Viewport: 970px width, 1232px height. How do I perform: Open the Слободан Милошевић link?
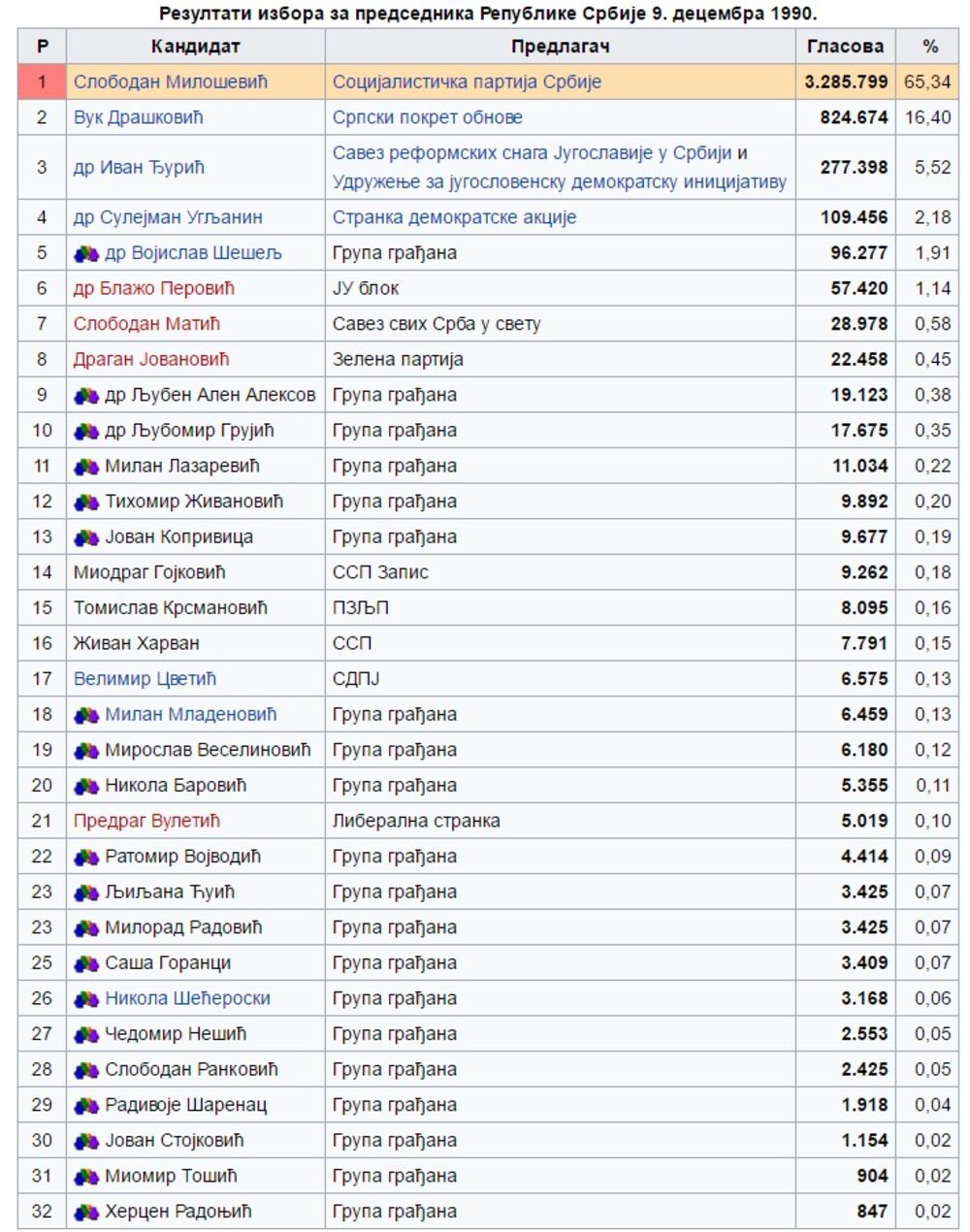(170, 82)
